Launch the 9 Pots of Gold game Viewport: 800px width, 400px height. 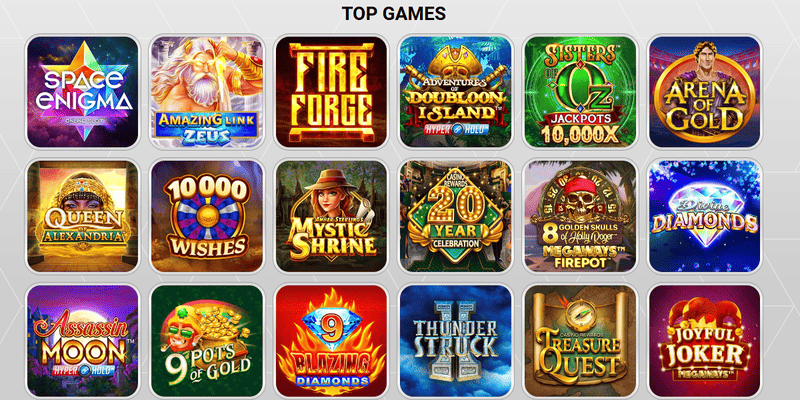(207, 341)
